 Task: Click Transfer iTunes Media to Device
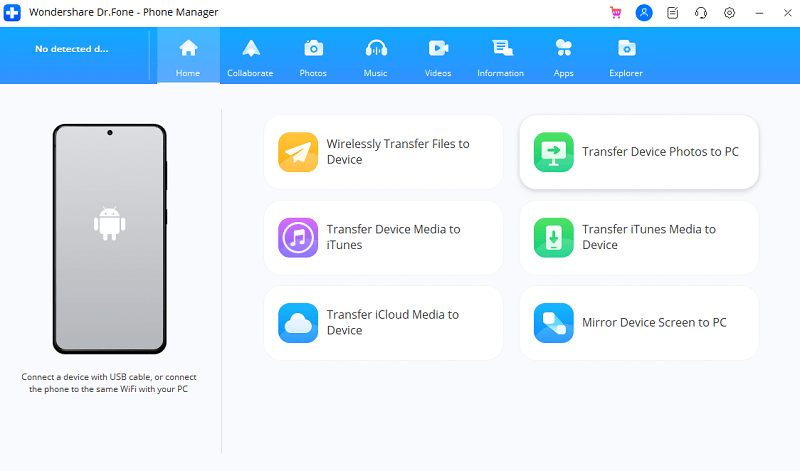pos(639,237)
